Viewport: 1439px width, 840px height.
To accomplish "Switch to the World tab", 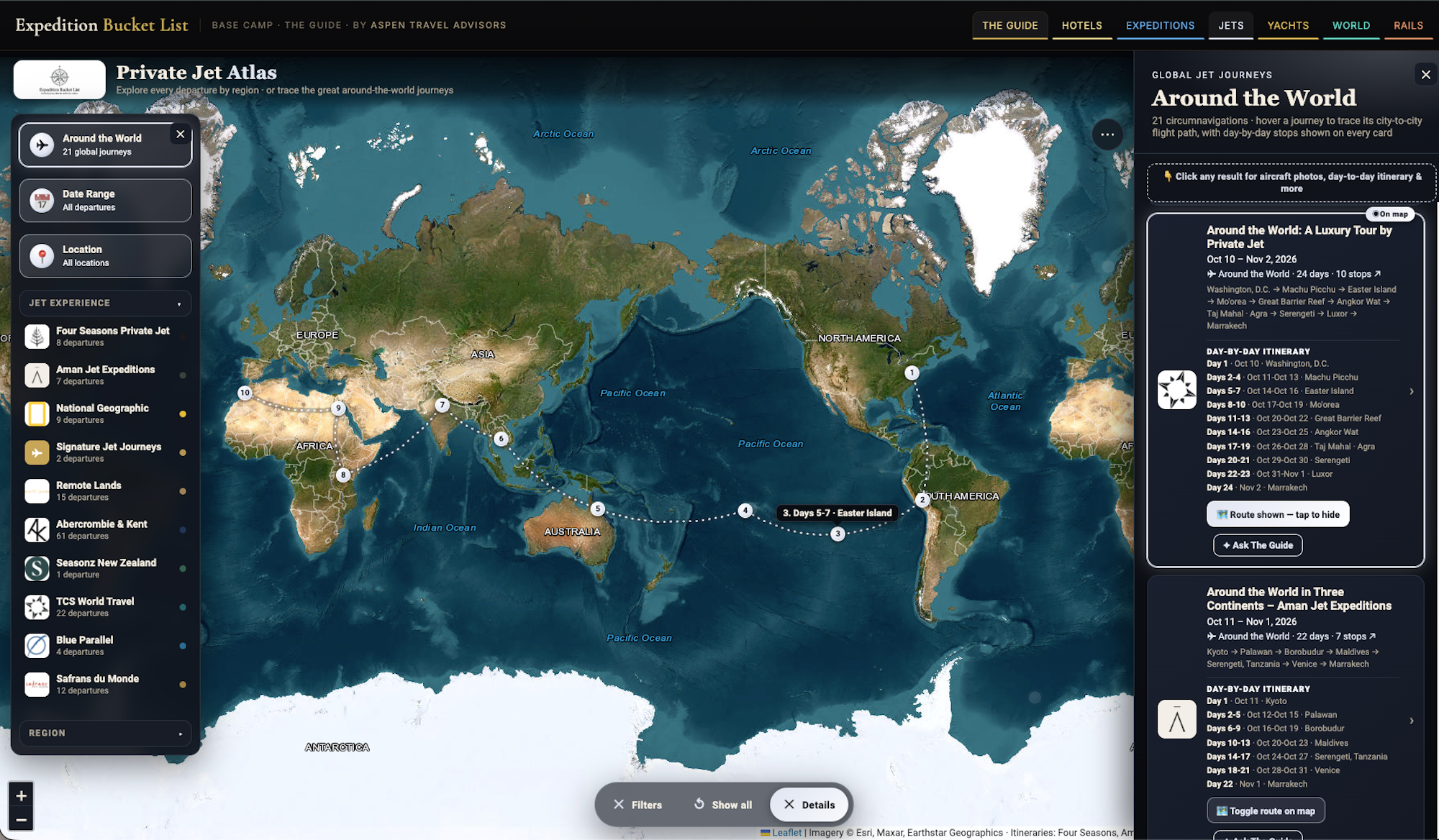I will (1351, 25).
